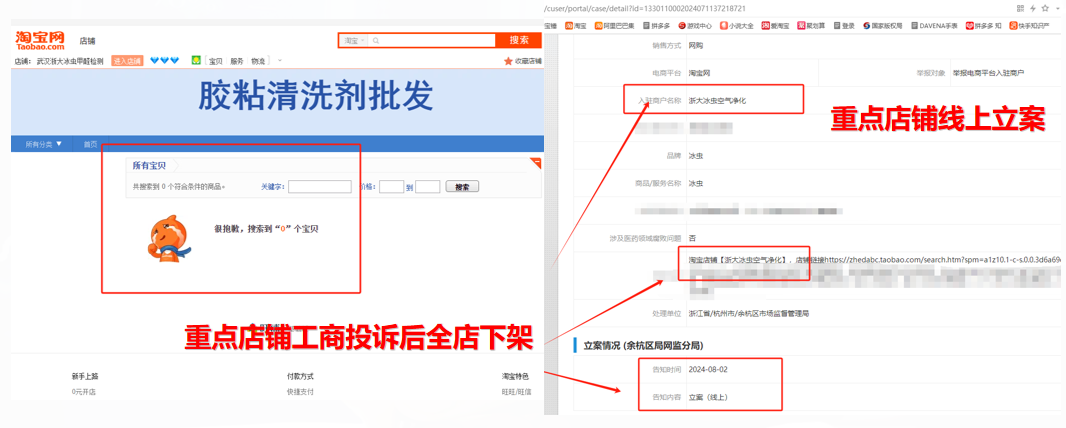Screen dimensions: 1066x428
Task: Click 网购 value in 销售方式 row
Action: click(695, 45)
